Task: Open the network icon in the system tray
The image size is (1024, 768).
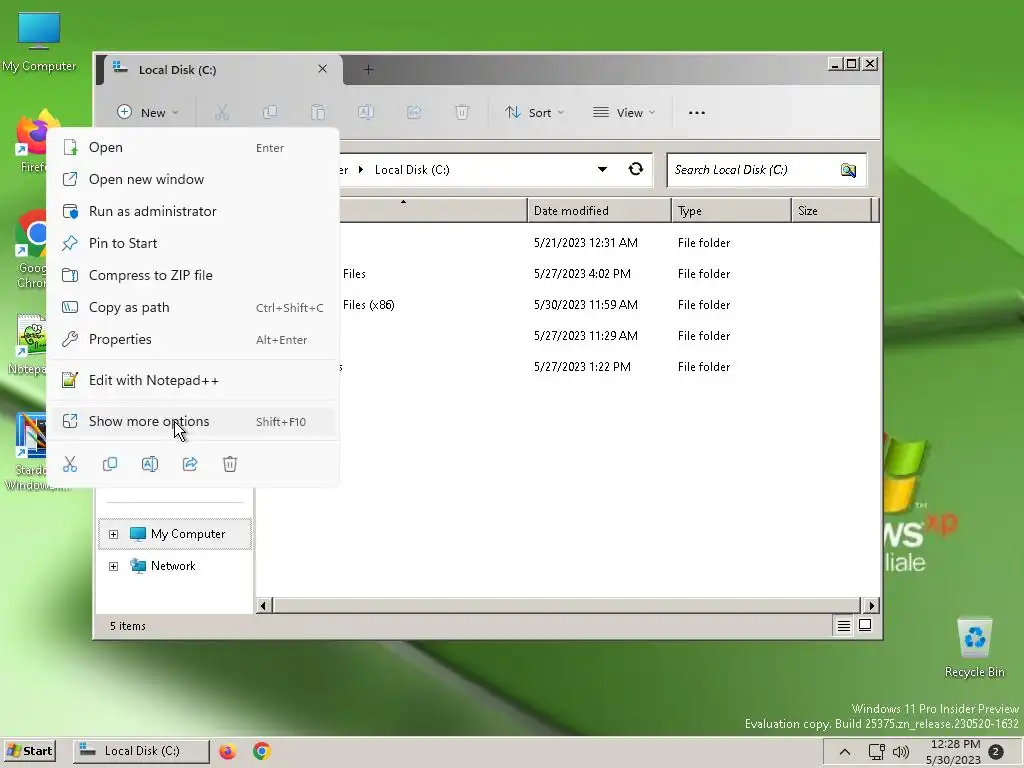Action: pyautogui.click(x=876, y=752)
